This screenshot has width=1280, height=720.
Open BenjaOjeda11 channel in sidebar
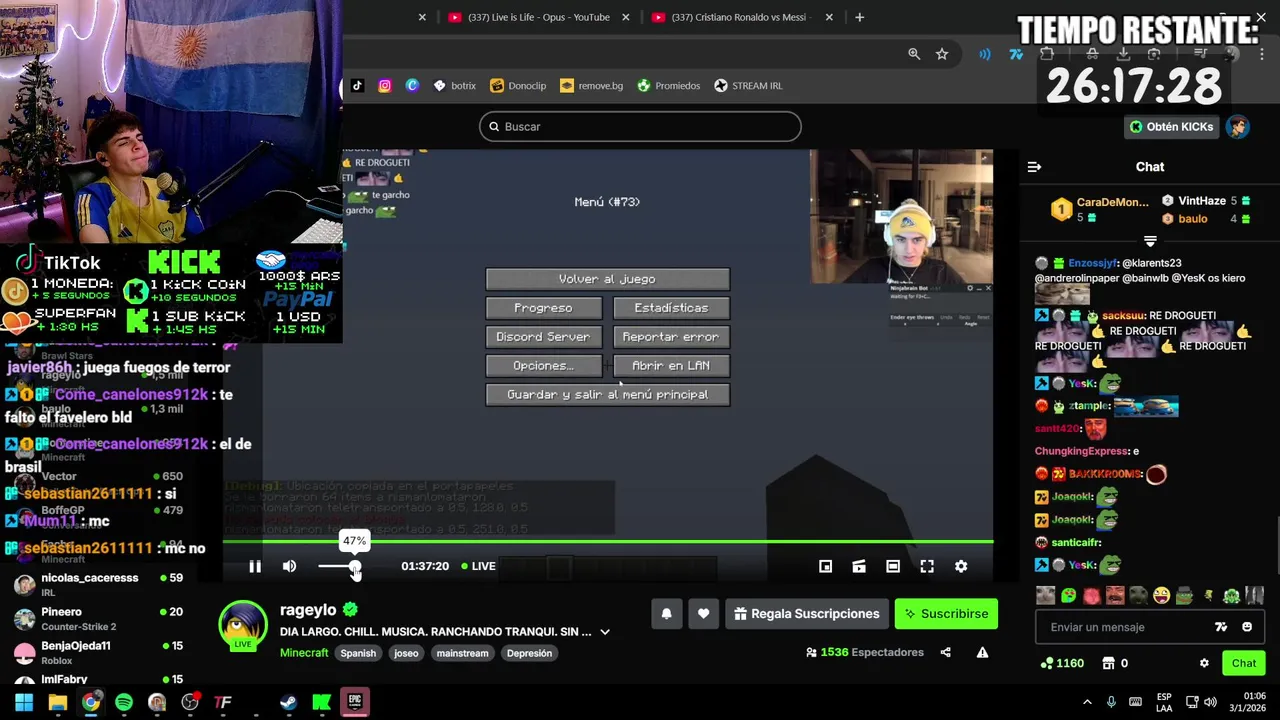tap(98, 652)
